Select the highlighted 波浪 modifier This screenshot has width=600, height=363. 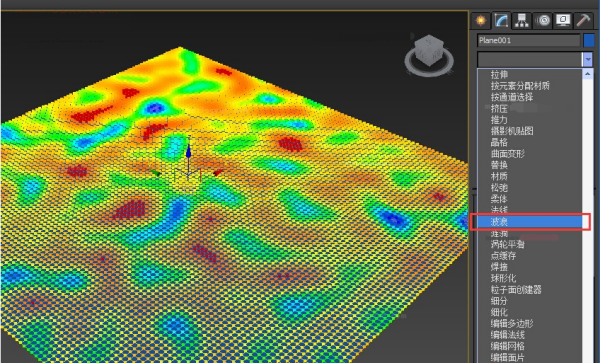pos(530,221)
